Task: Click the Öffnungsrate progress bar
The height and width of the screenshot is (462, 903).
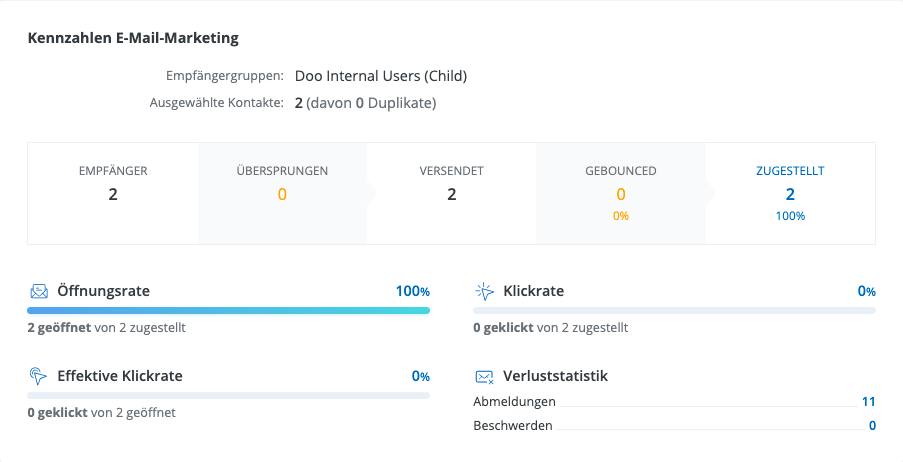Action: pos(228,311)
